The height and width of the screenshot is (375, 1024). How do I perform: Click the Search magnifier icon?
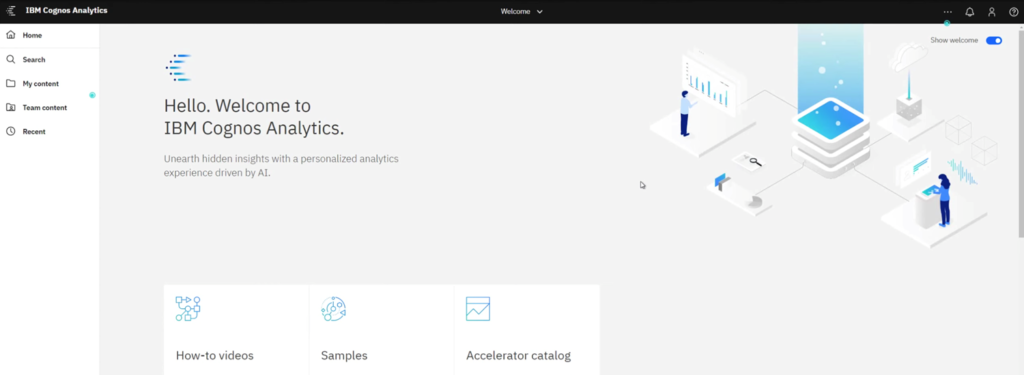tap(10, 59)
